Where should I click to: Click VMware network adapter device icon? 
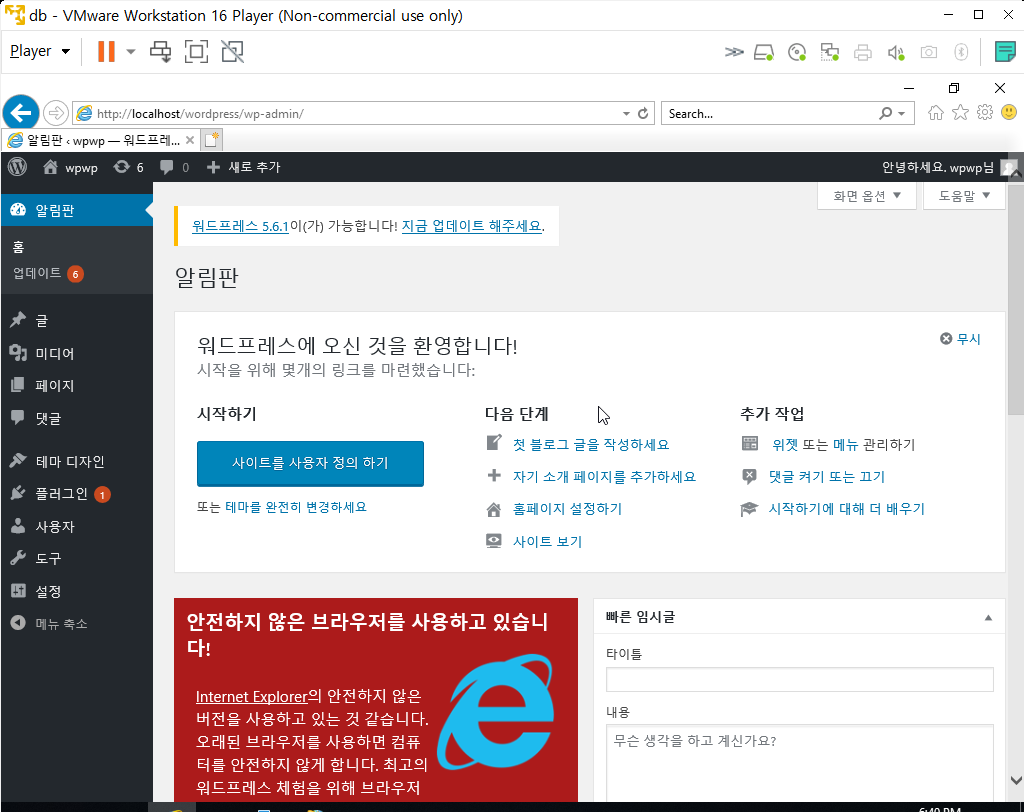coord(829,52)
